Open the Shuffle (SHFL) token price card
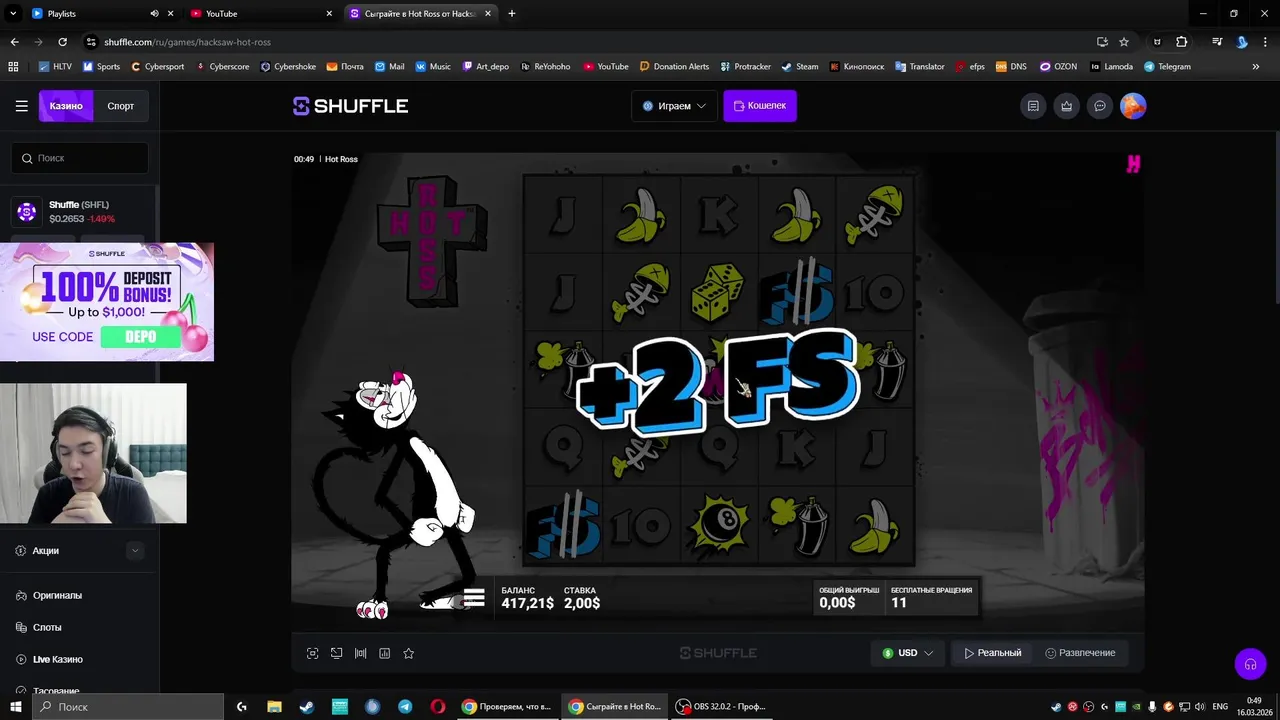Image resolution: width=1280 pixels, height=720 pixels. click(x=80, y=212)
